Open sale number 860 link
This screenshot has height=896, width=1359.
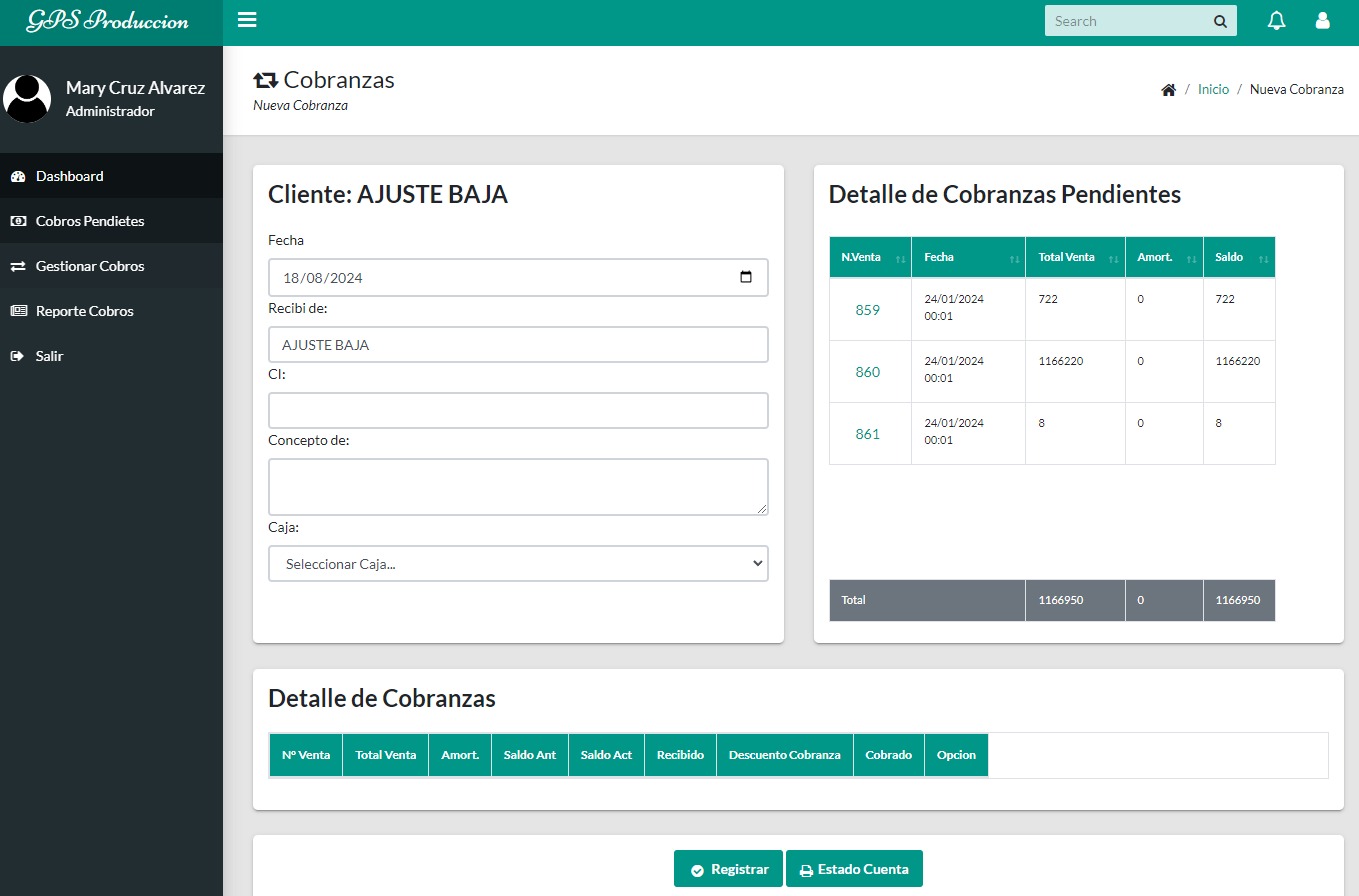pos(867,372)
